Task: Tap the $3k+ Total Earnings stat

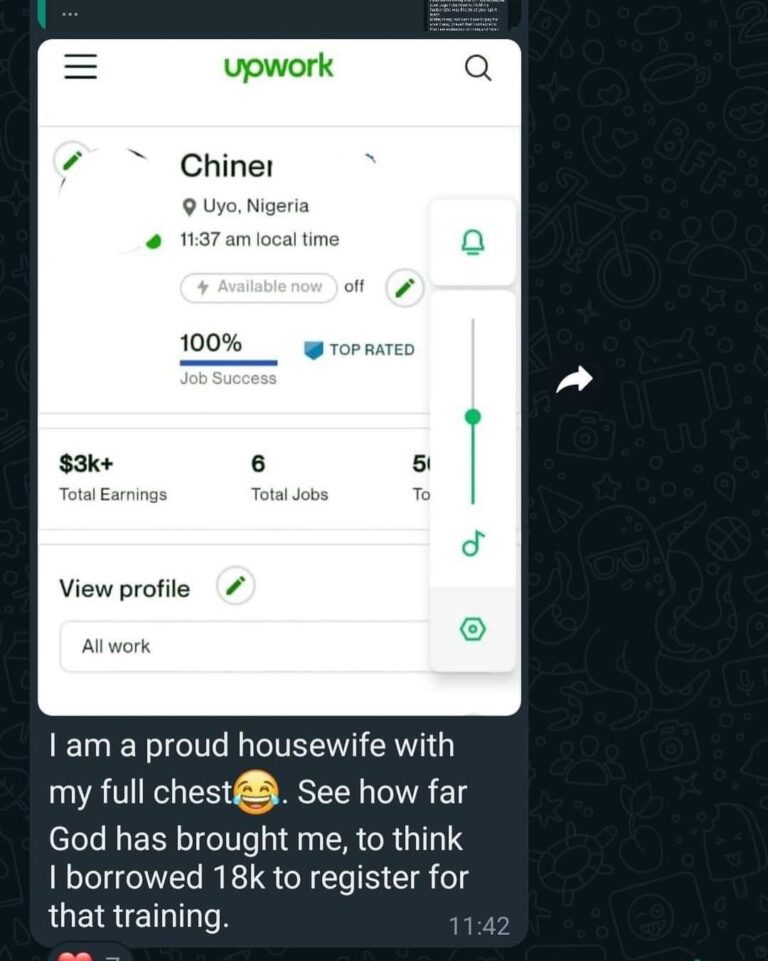Action: tap(113, 478)
